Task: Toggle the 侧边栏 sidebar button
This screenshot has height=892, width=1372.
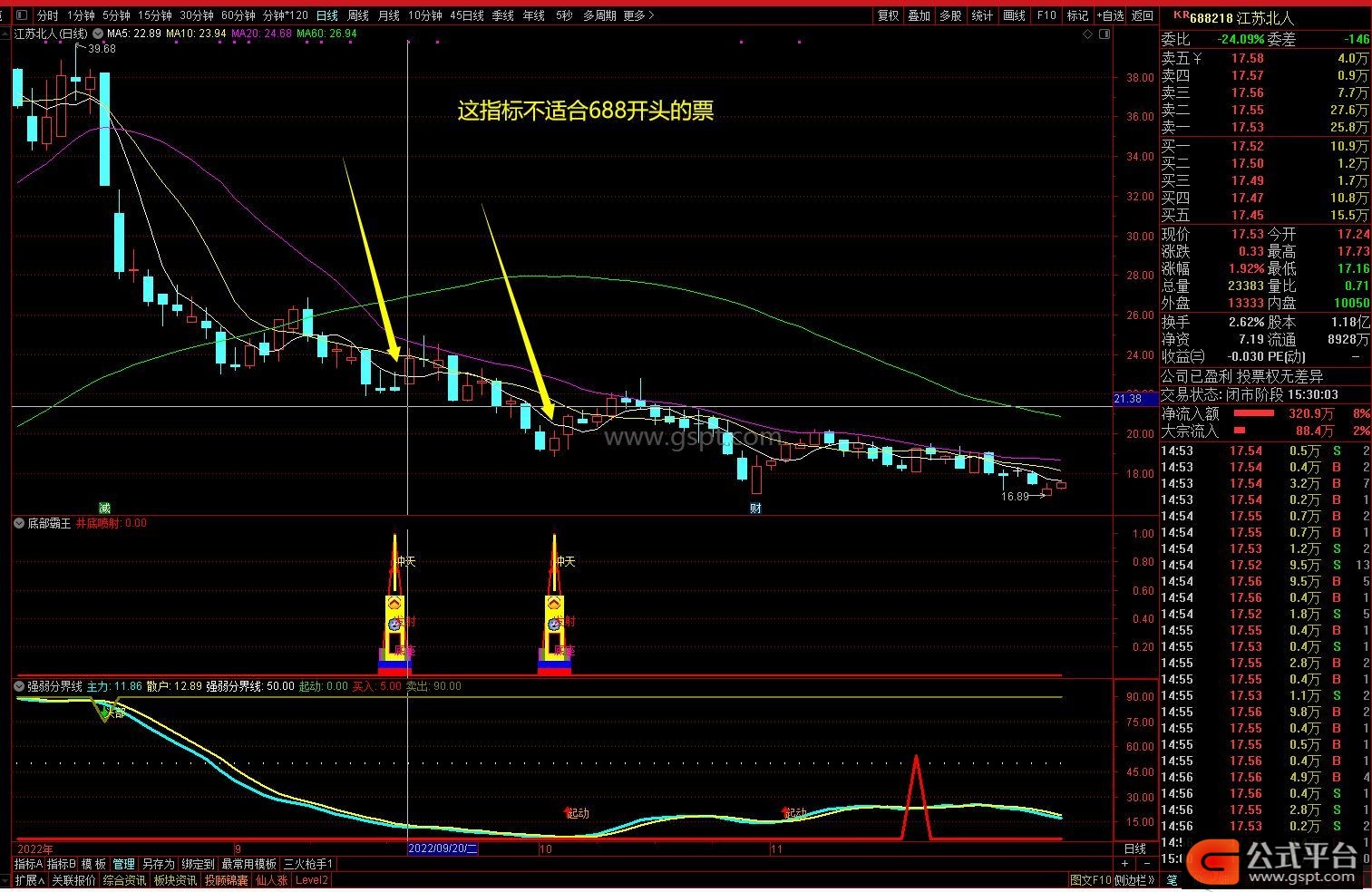Action: (x=1134, y=880)
